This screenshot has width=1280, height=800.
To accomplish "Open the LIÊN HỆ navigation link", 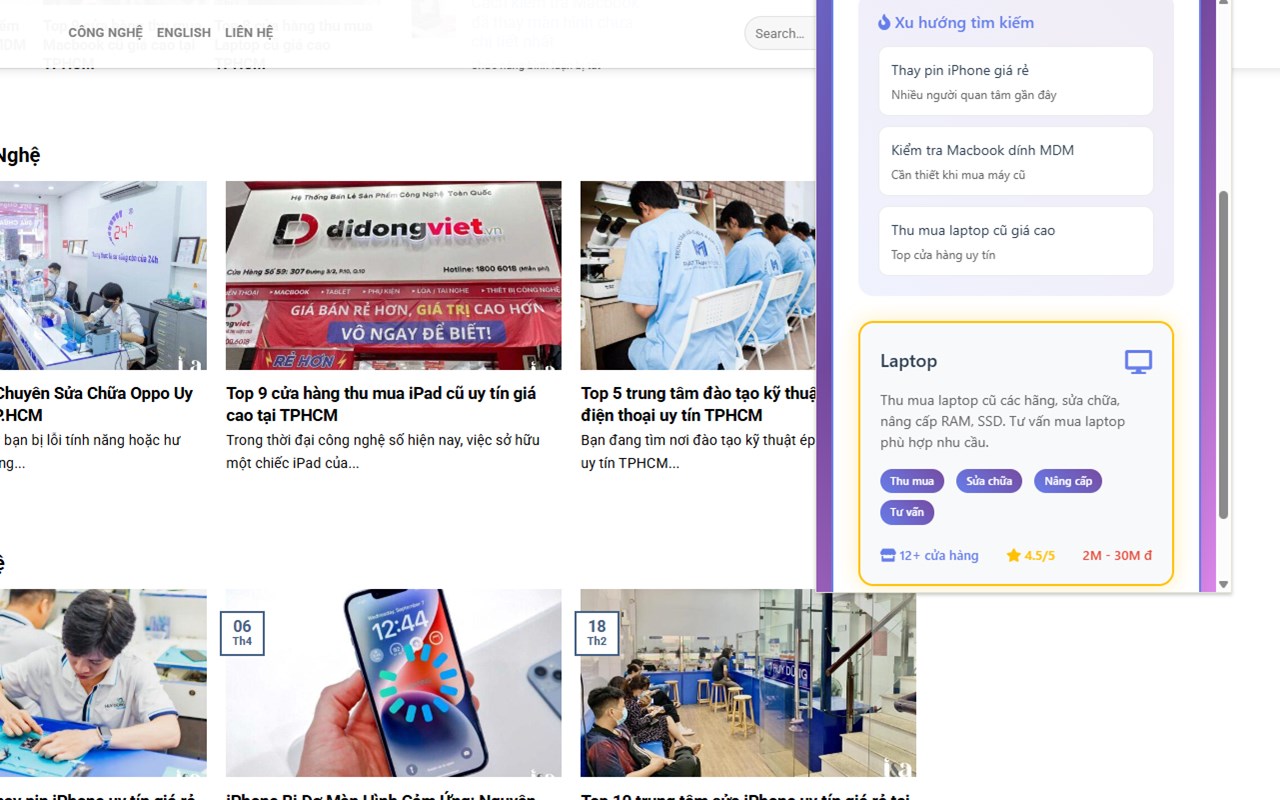I will pos(249,33).
